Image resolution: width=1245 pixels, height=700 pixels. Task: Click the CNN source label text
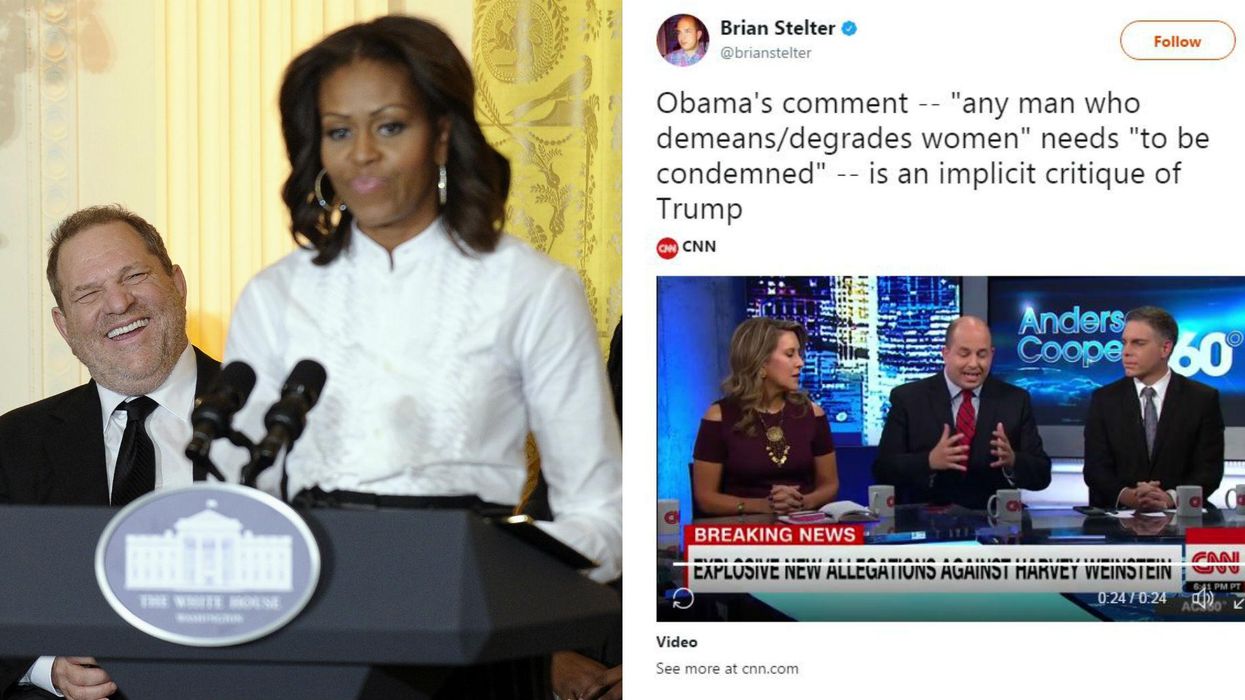point(699,247)
